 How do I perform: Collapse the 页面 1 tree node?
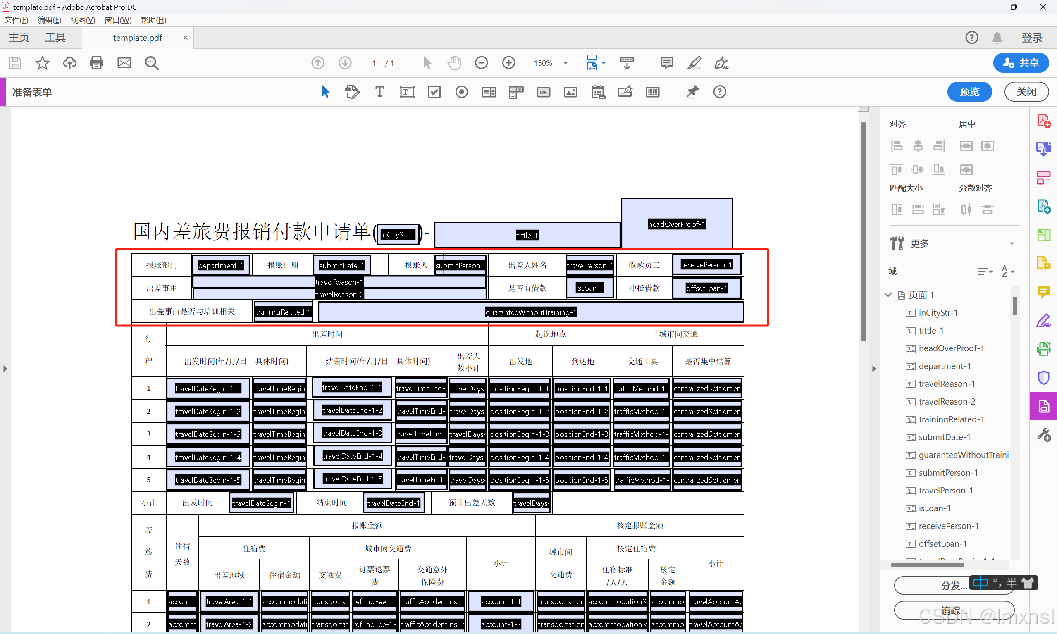click(x=888, y=295)
